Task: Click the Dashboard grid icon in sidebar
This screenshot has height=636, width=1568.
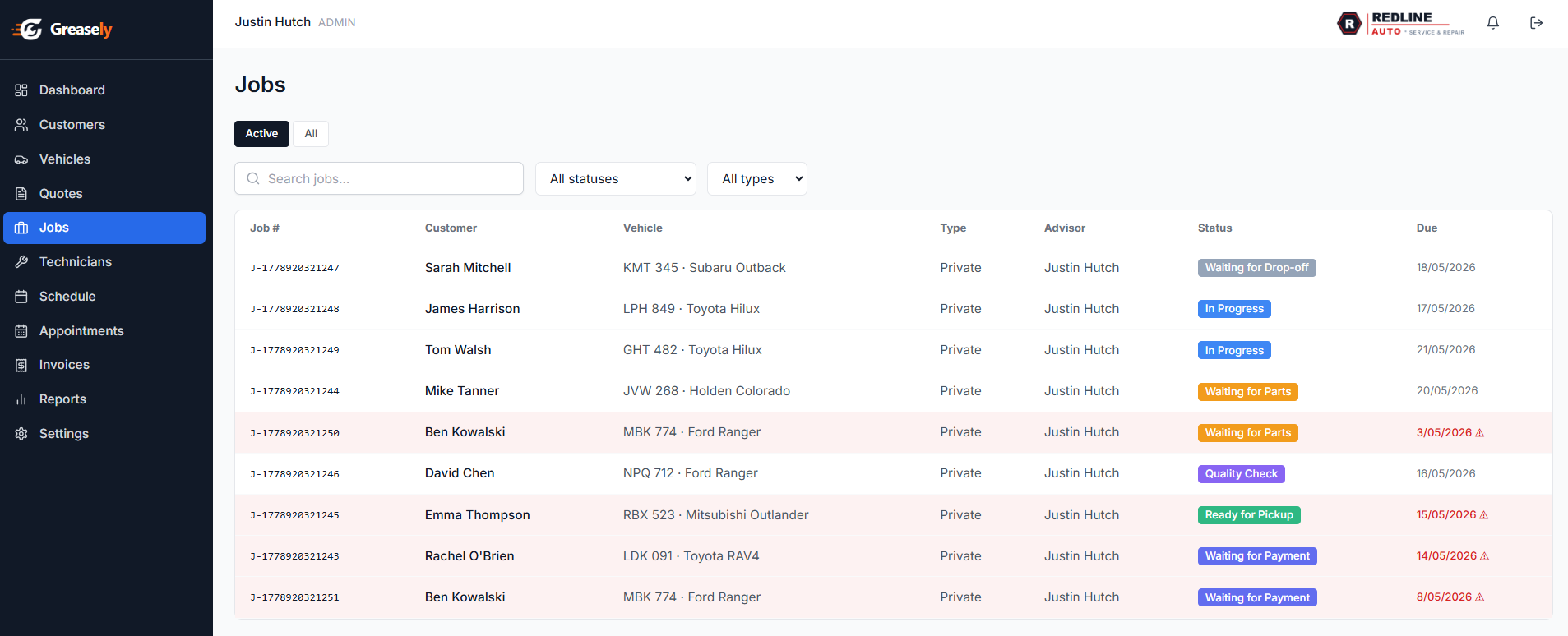Action: coord(21,90)
